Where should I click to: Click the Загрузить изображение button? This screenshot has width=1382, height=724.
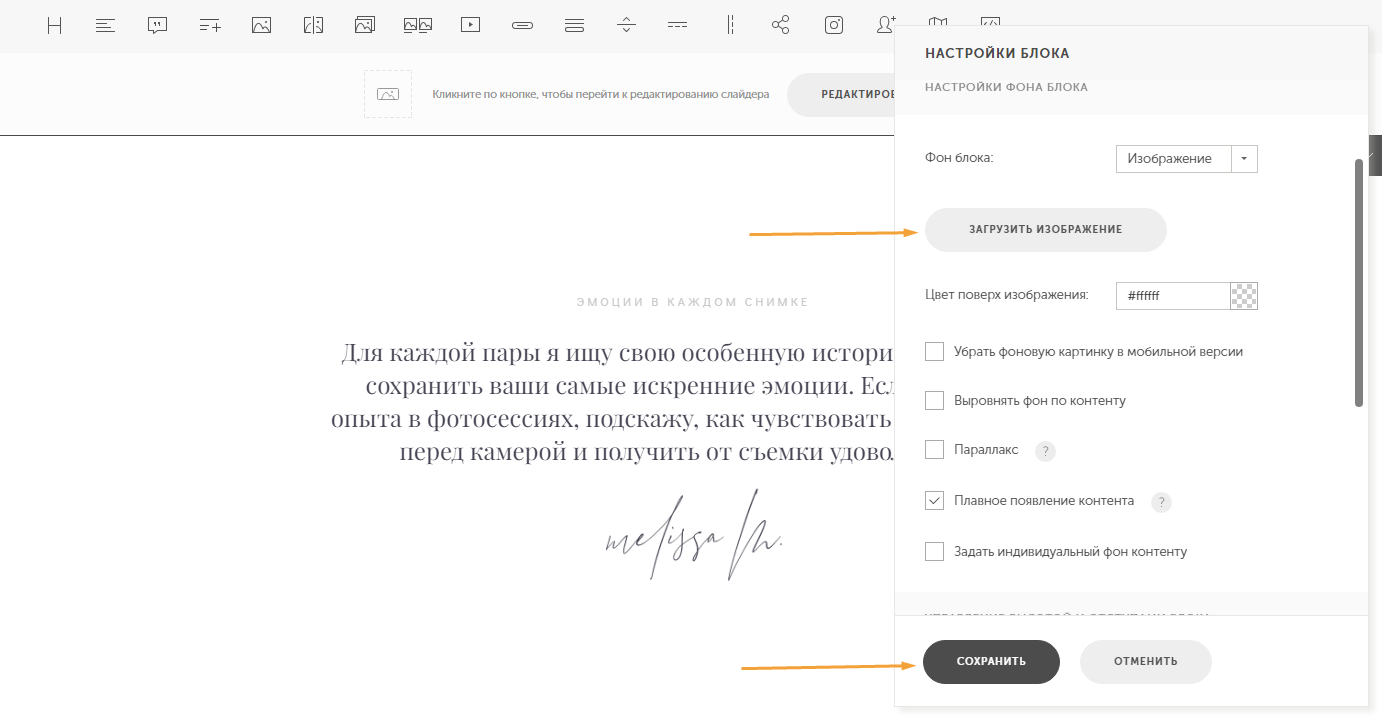click(1046, 230)
